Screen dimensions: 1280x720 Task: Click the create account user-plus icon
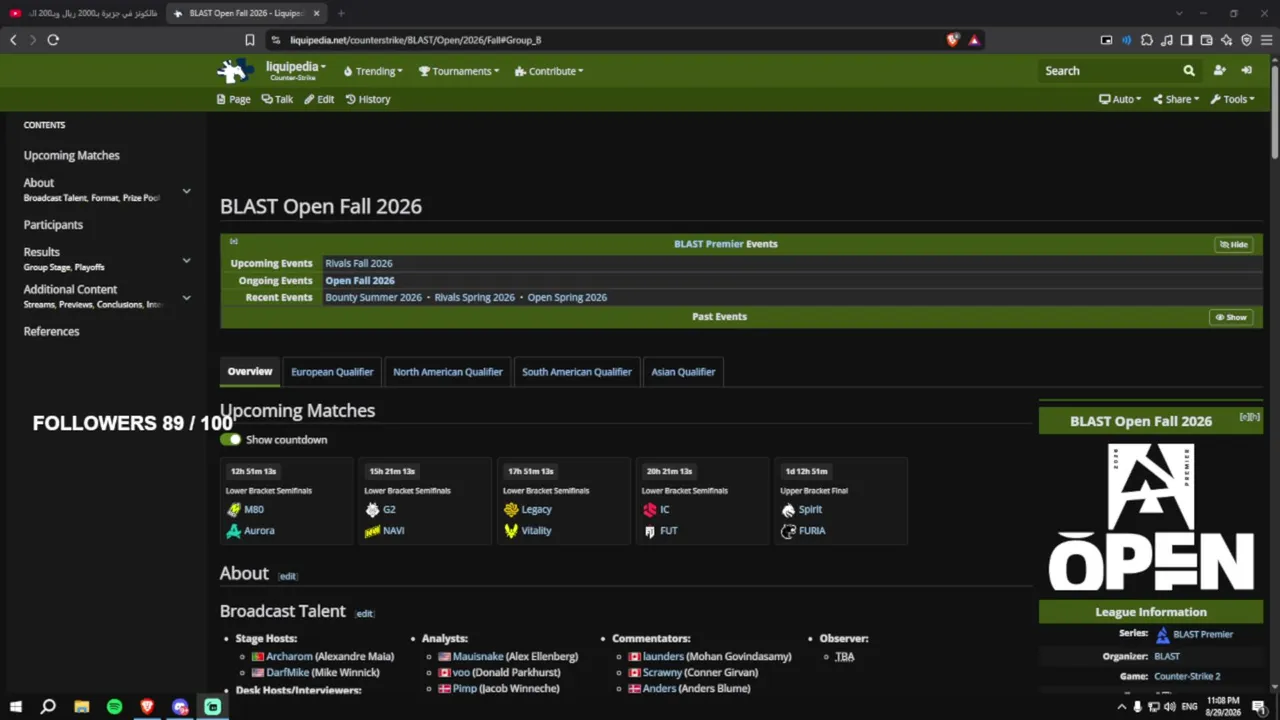point(1219,71)
